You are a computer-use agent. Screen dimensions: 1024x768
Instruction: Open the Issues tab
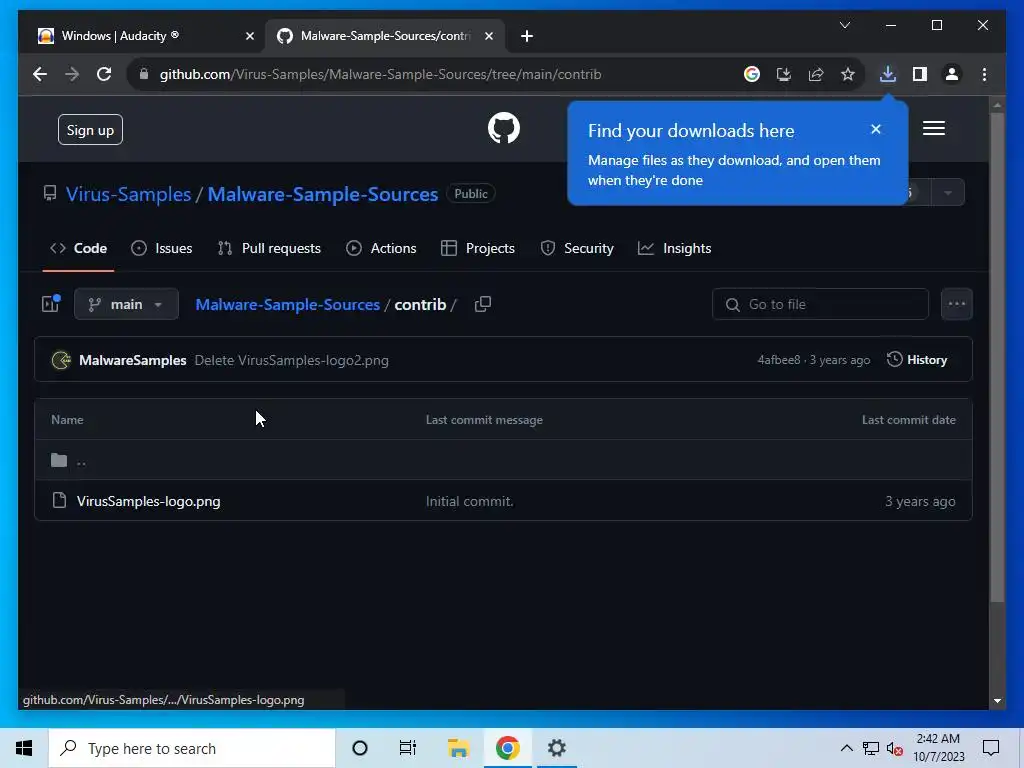click(161, 248)
